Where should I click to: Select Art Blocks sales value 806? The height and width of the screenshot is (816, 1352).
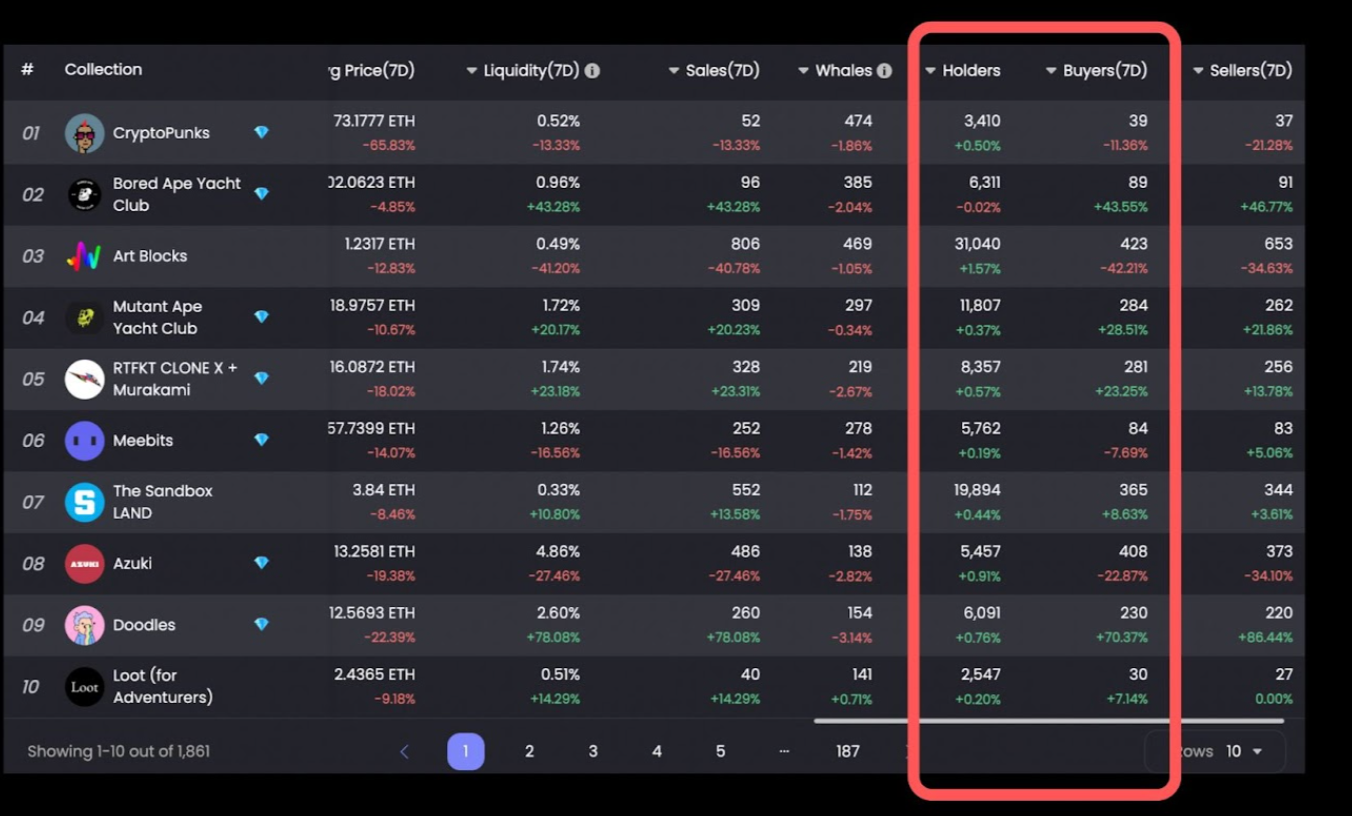[745, 244]
